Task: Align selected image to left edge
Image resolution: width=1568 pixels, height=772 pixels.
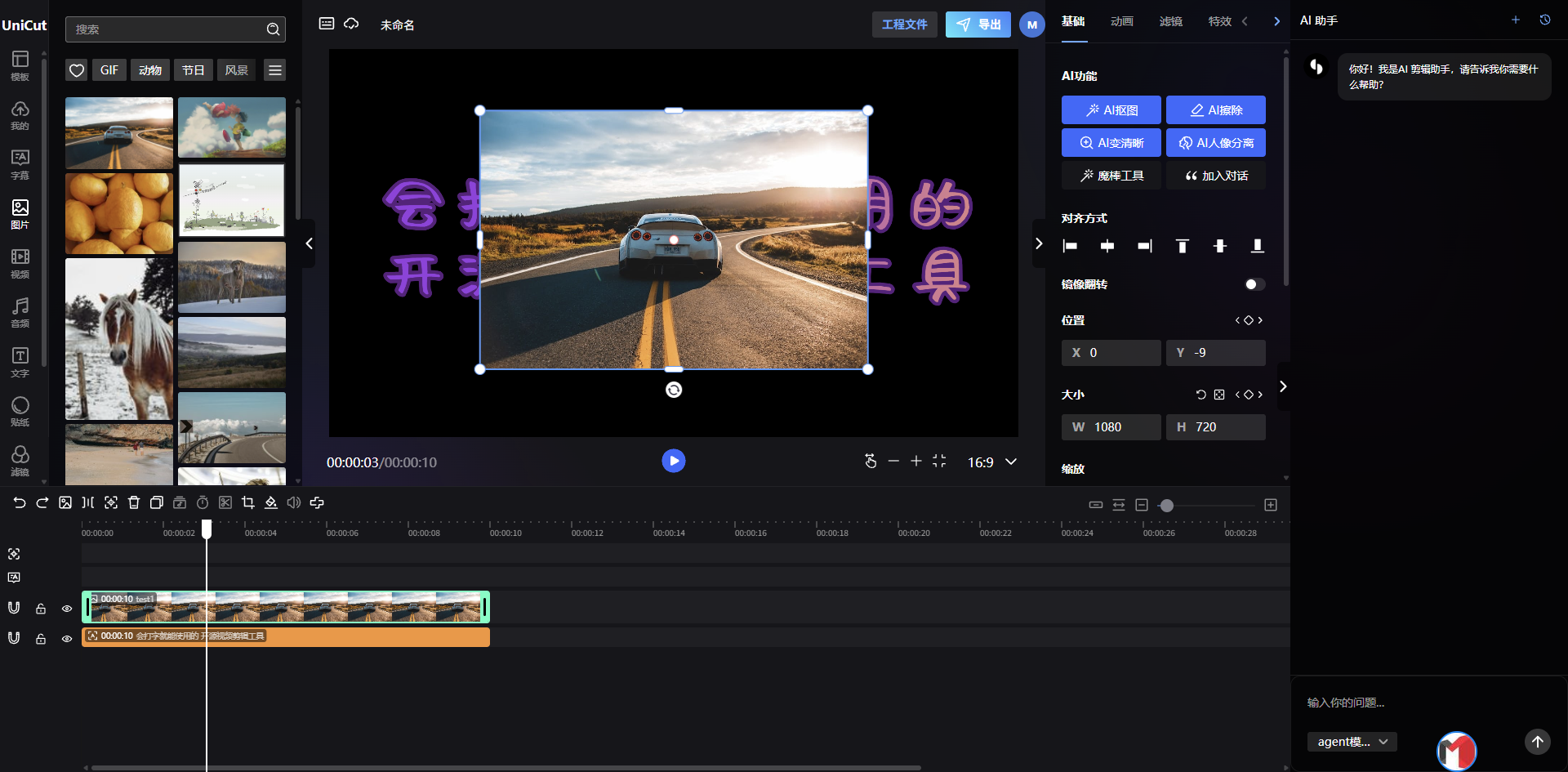Action: click(1070, 246)
